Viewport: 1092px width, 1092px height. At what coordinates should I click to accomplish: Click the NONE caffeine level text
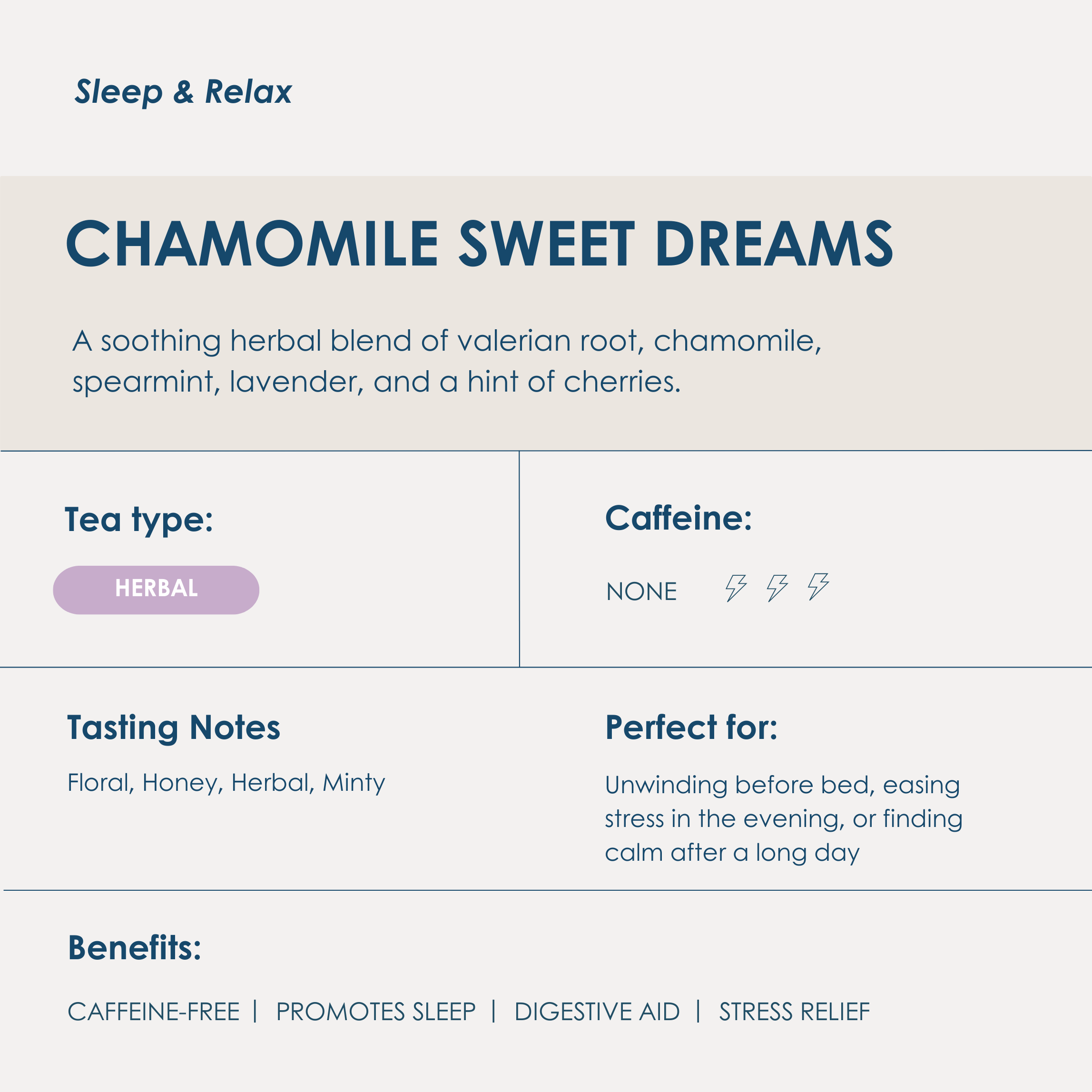641,592
